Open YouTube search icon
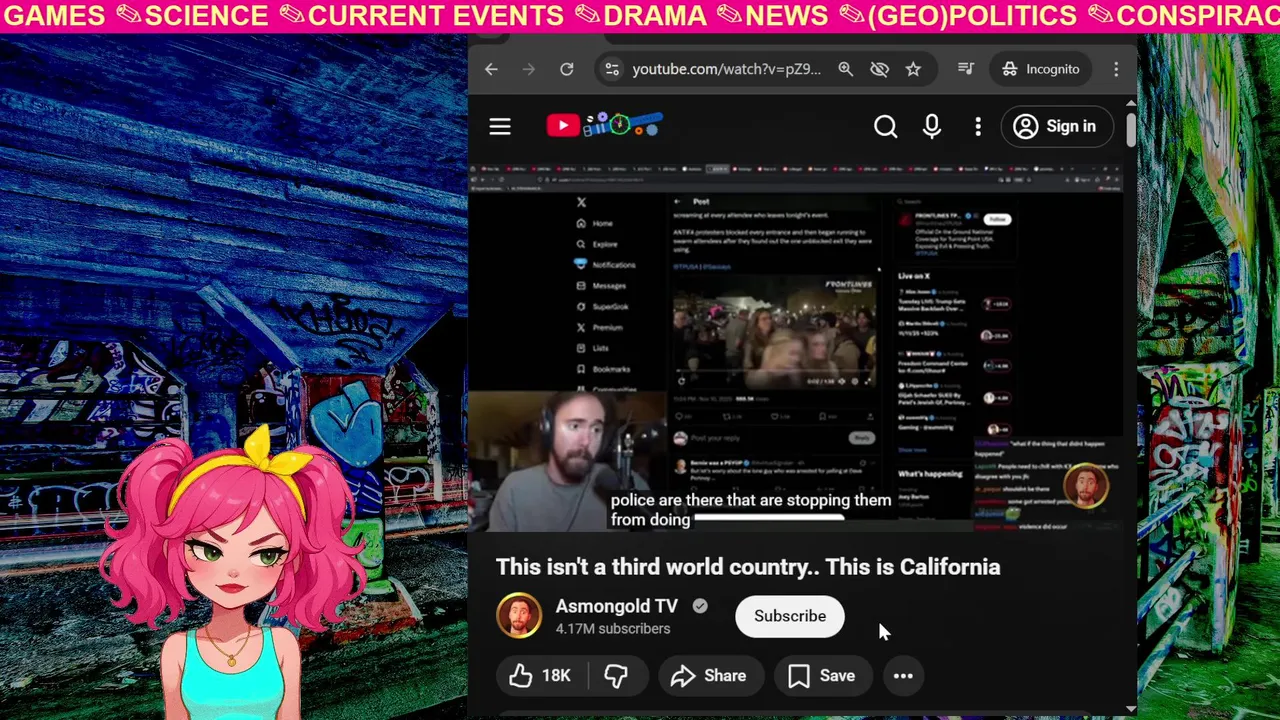Viewport: 1280px width, 720px height. point(885,126)
